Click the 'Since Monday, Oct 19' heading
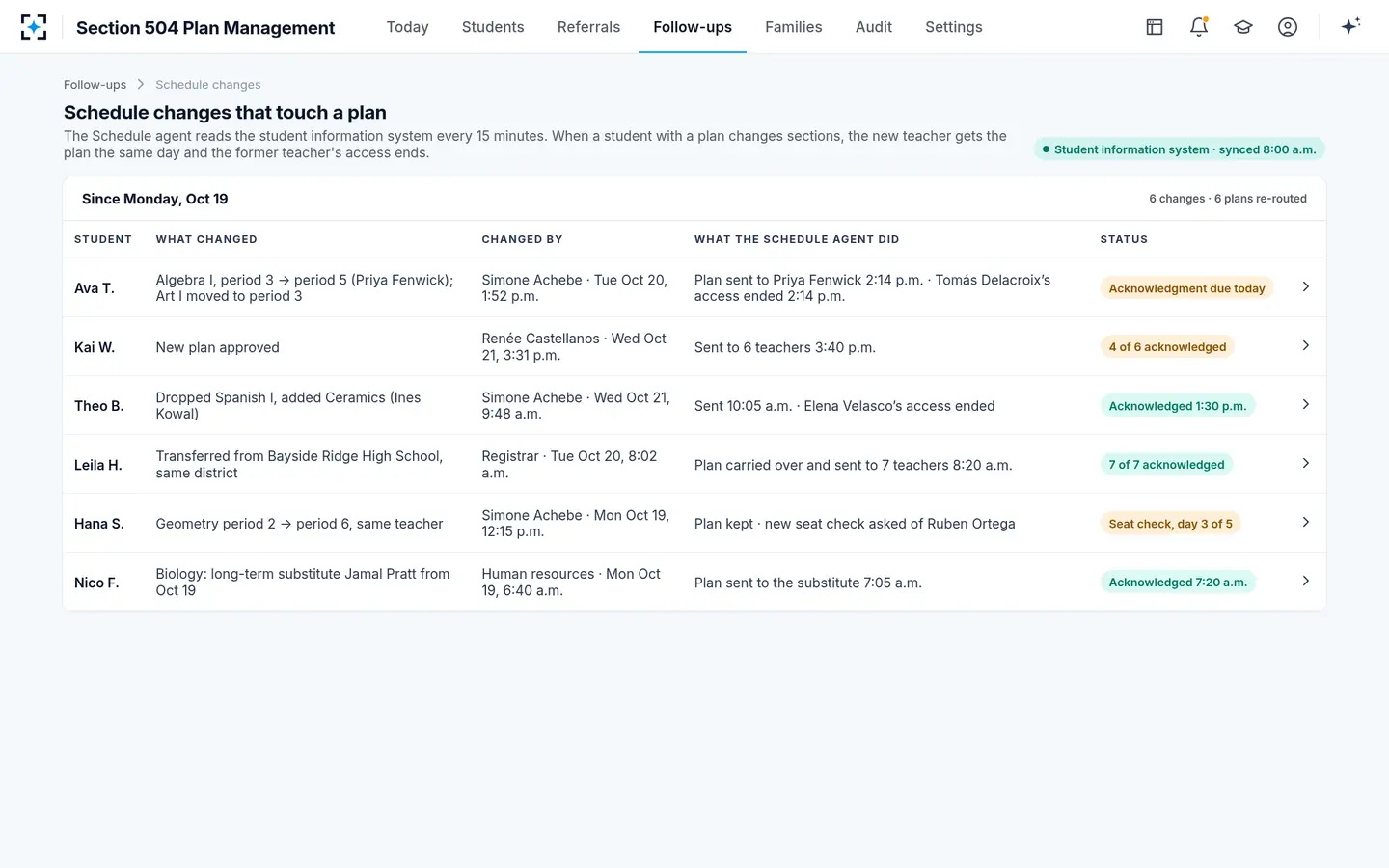Viewport: 1389px width, 868px height. (155, 199)
